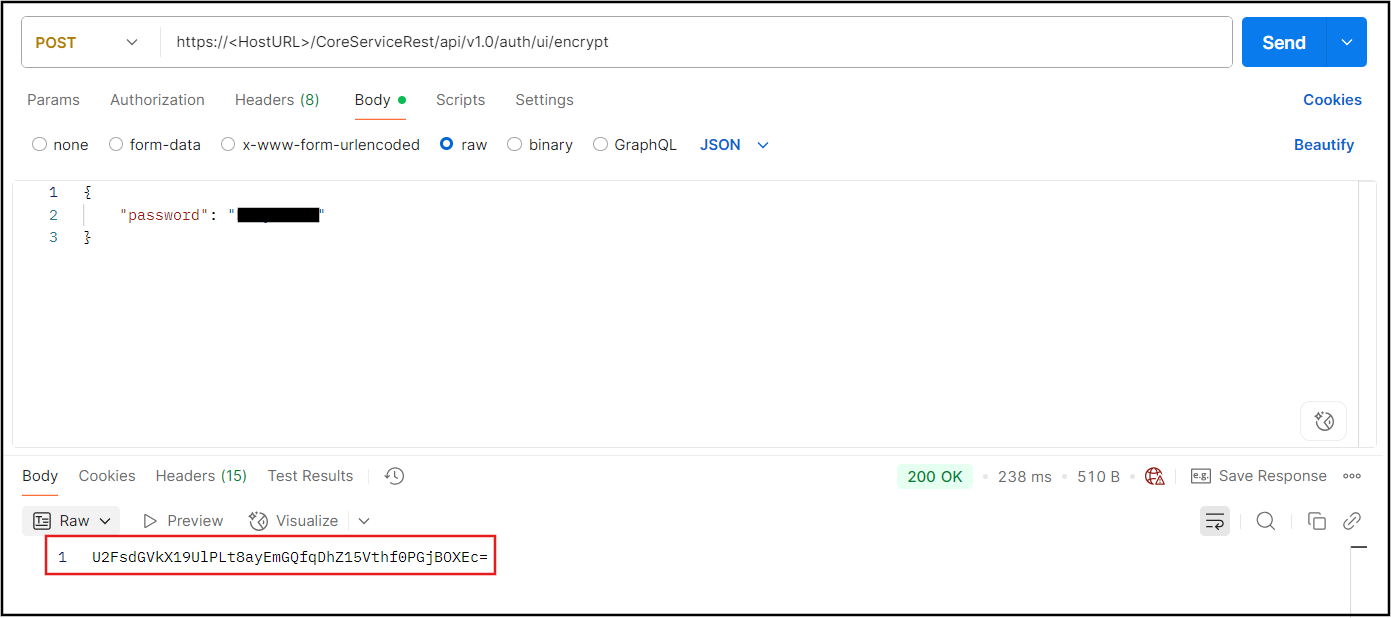Click the network globe warning icon

[1155, 476]
